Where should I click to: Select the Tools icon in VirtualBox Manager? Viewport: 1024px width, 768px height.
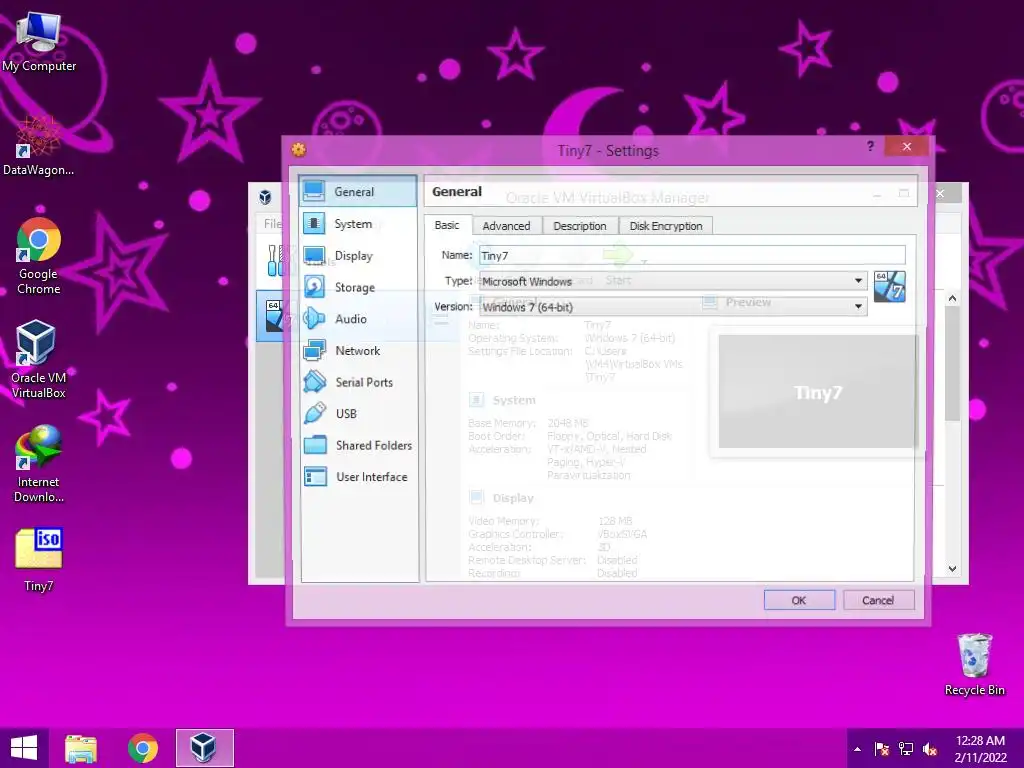(276, 260)
